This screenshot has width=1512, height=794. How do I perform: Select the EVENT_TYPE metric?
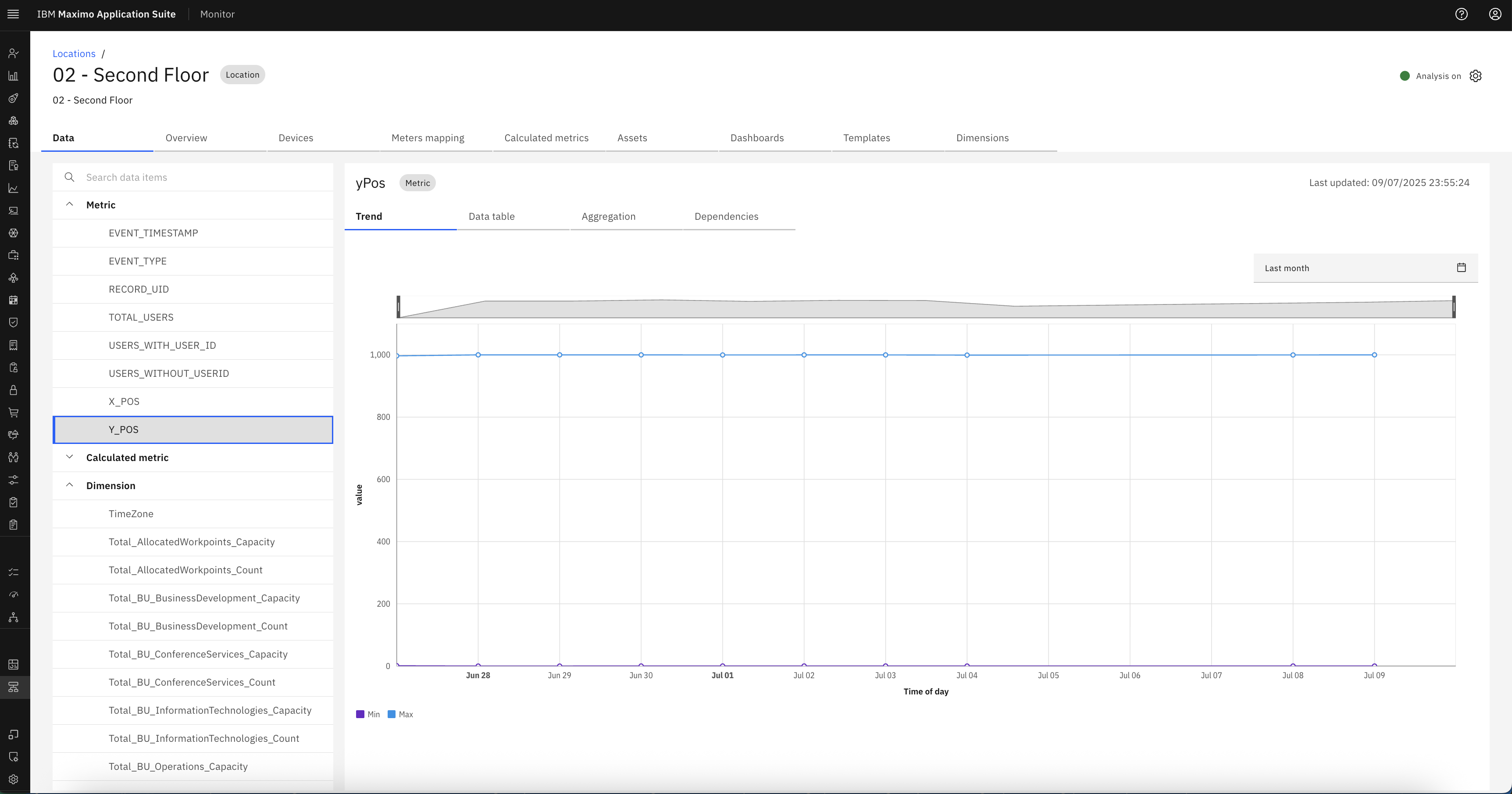point(193,261)
